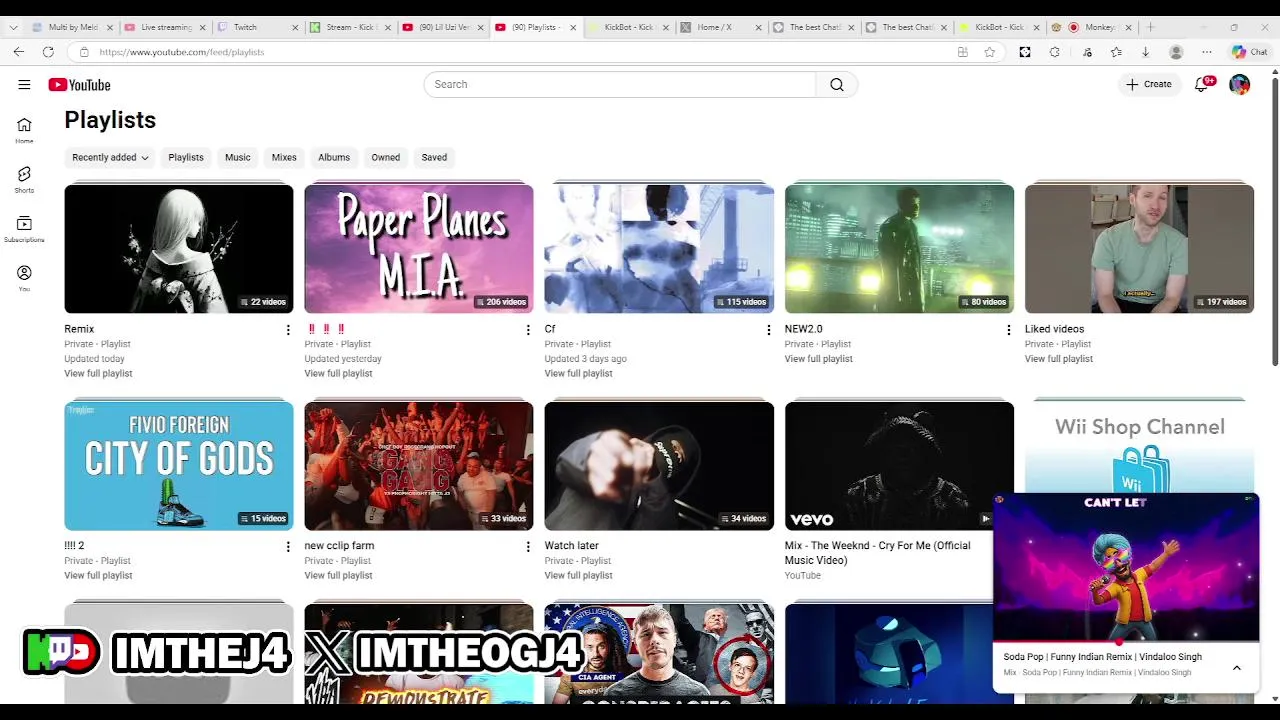View full playlist for Remix
1280x720 pixels.
pyautogui.click(x=98, y=374)
